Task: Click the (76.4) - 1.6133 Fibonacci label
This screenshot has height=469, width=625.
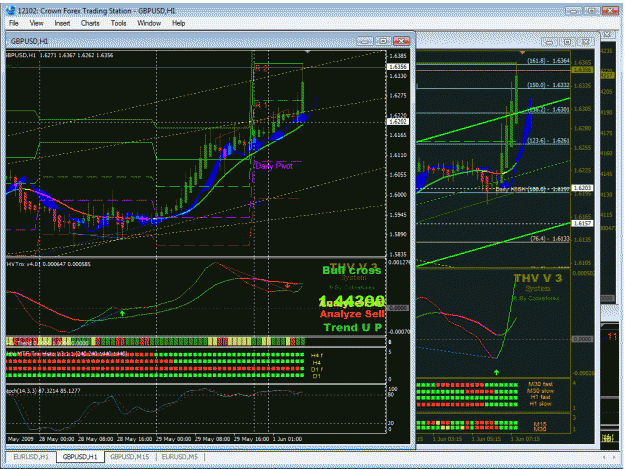Action: click(550, 239)
